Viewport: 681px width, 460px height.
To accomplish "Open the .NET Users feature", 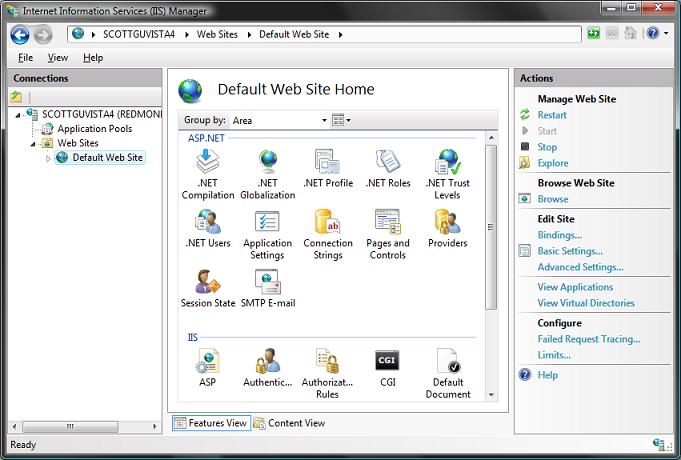I will (x=208, y=228).
